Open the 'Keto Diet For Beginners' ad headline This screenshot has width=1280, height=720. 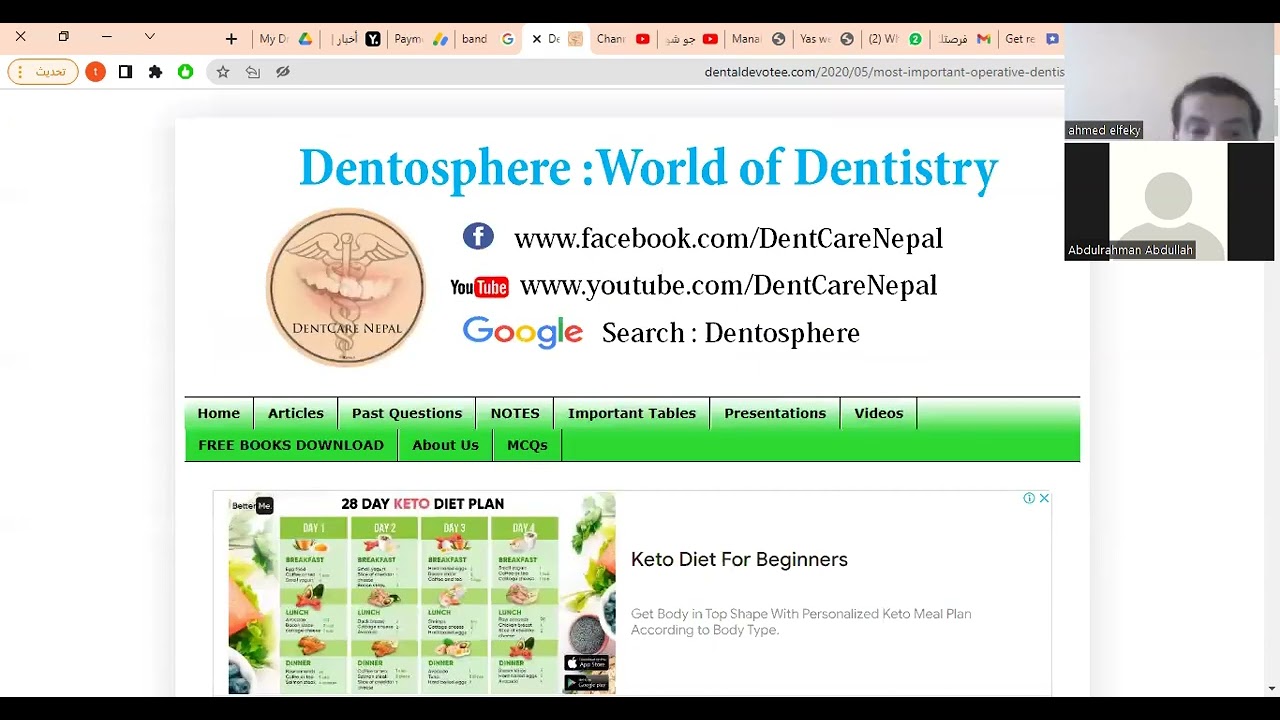pyautogui.click(x=739, y=559)
